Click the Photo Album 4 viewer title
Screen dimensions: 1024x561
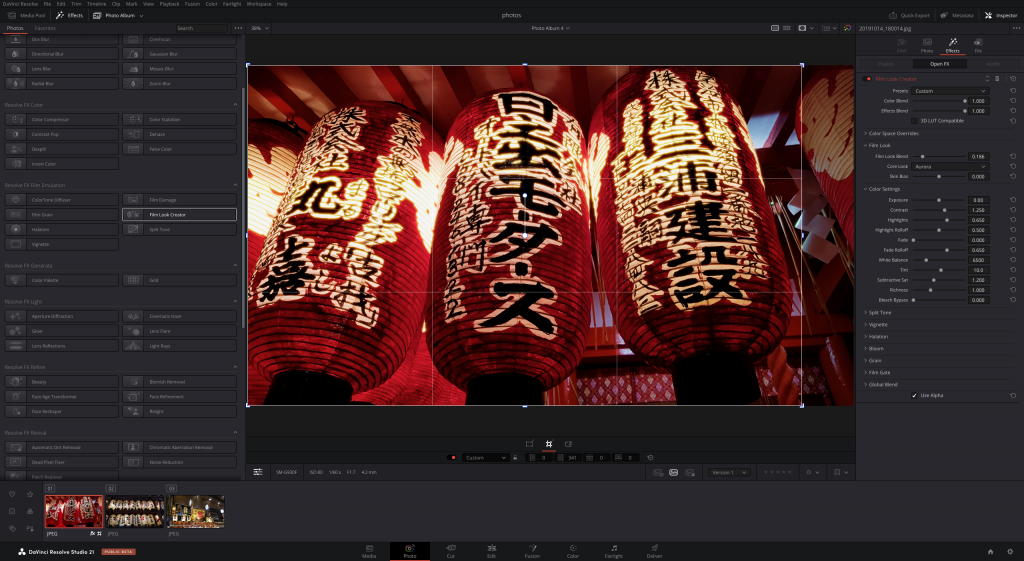coord(550,28)
